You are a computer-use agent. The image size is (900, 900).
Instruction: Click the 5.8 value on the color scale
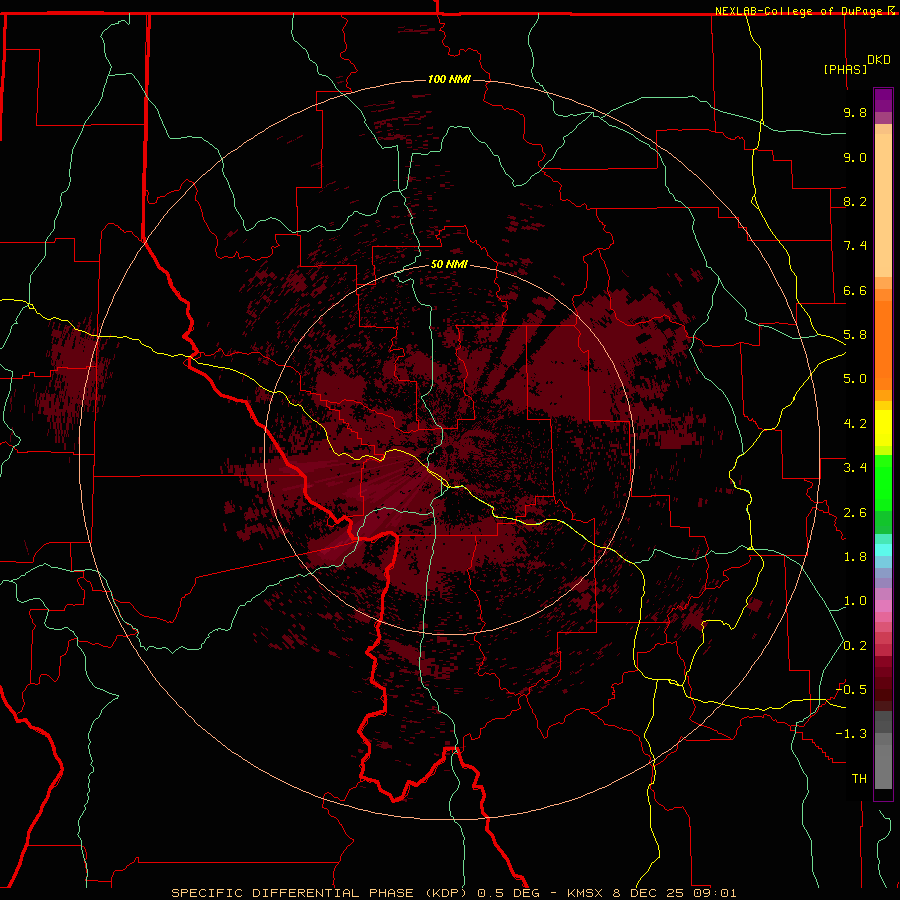[x=855, y=335]
